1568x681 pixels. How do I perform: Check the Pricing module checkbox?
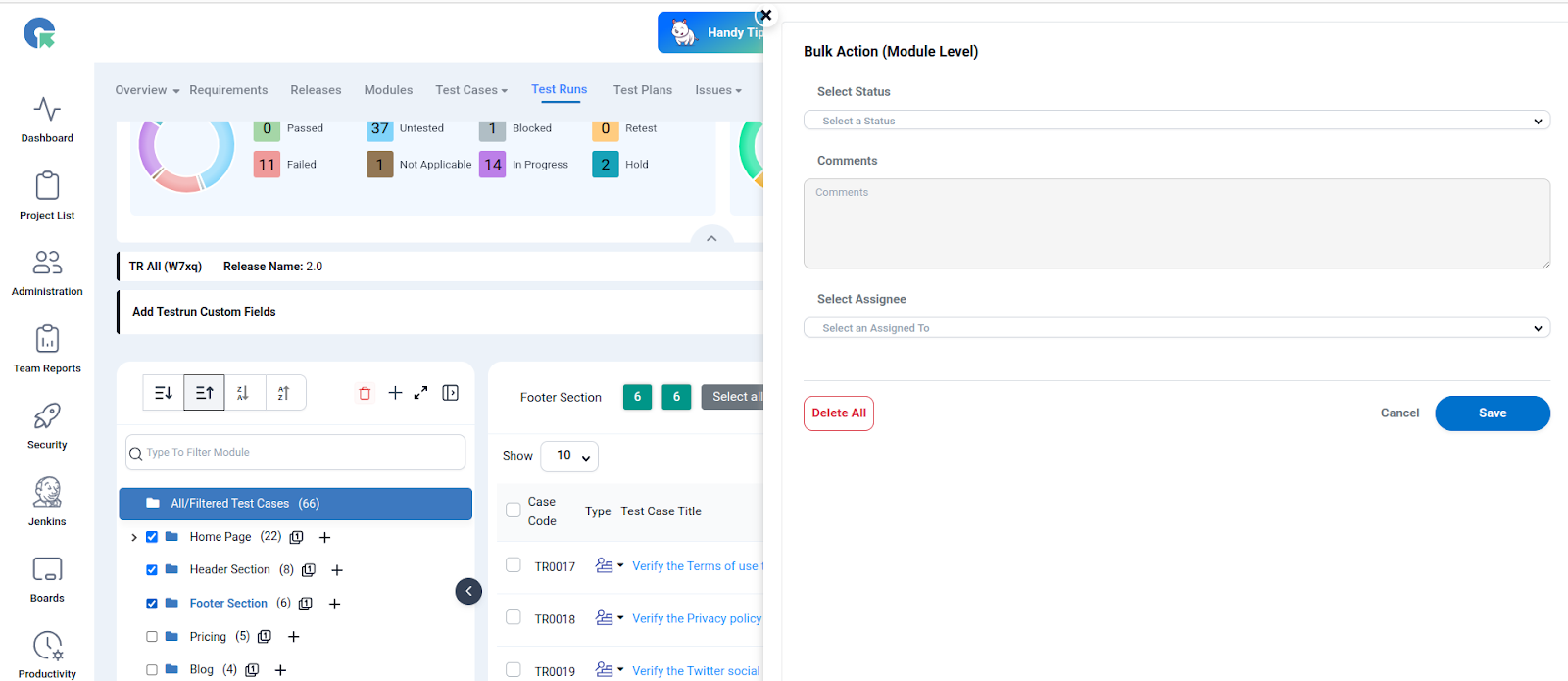152,637
